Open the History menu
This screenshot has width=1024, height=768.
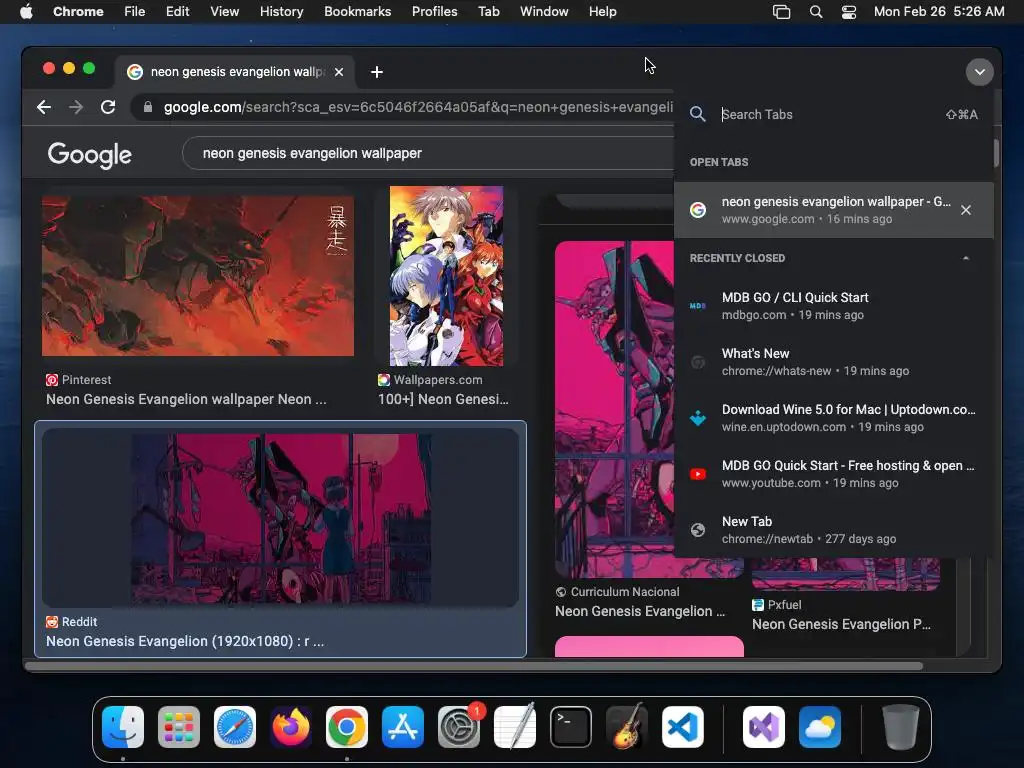pos(281,12)
